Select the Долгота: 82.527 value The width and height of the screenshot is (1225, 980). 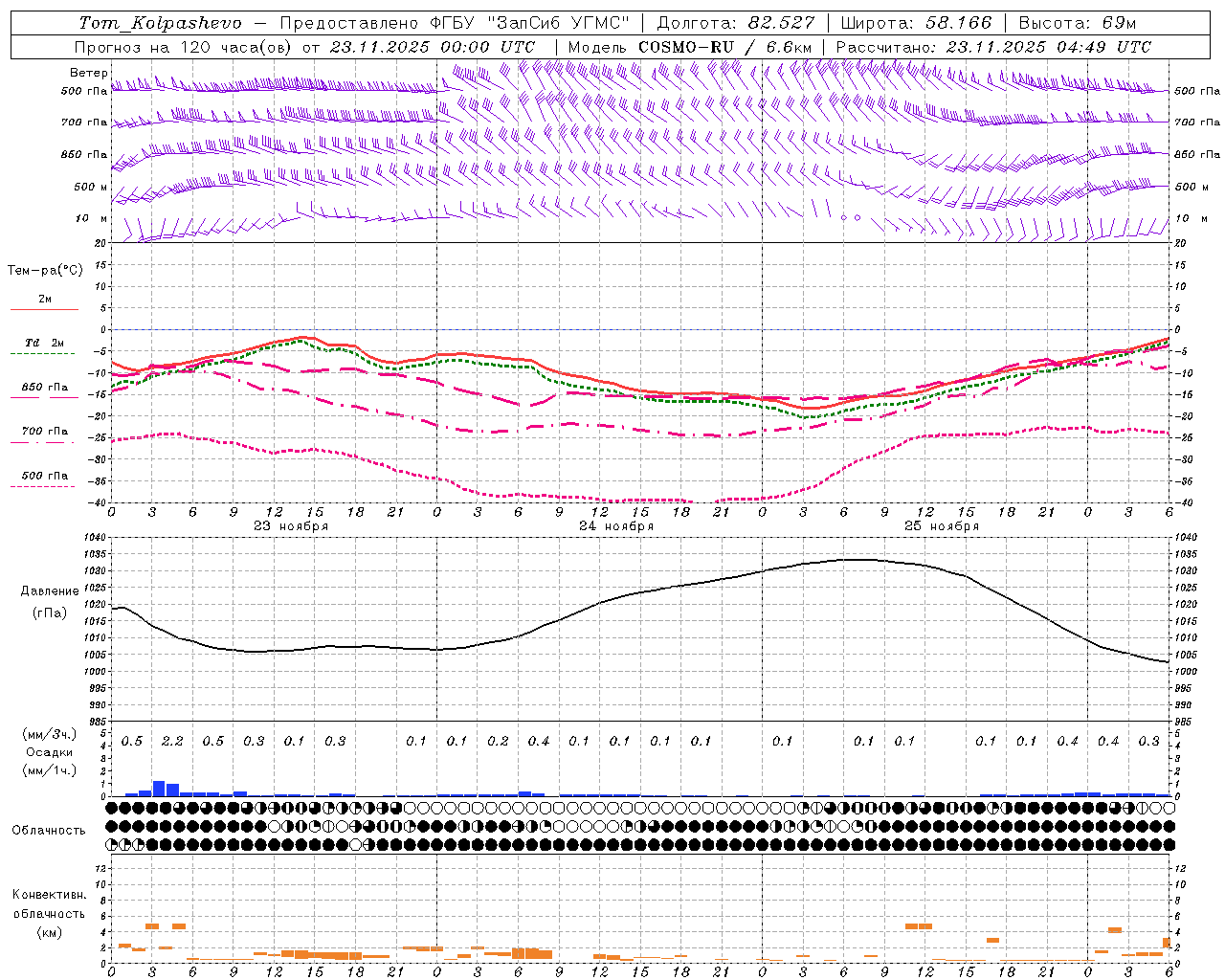pos(736,23)
